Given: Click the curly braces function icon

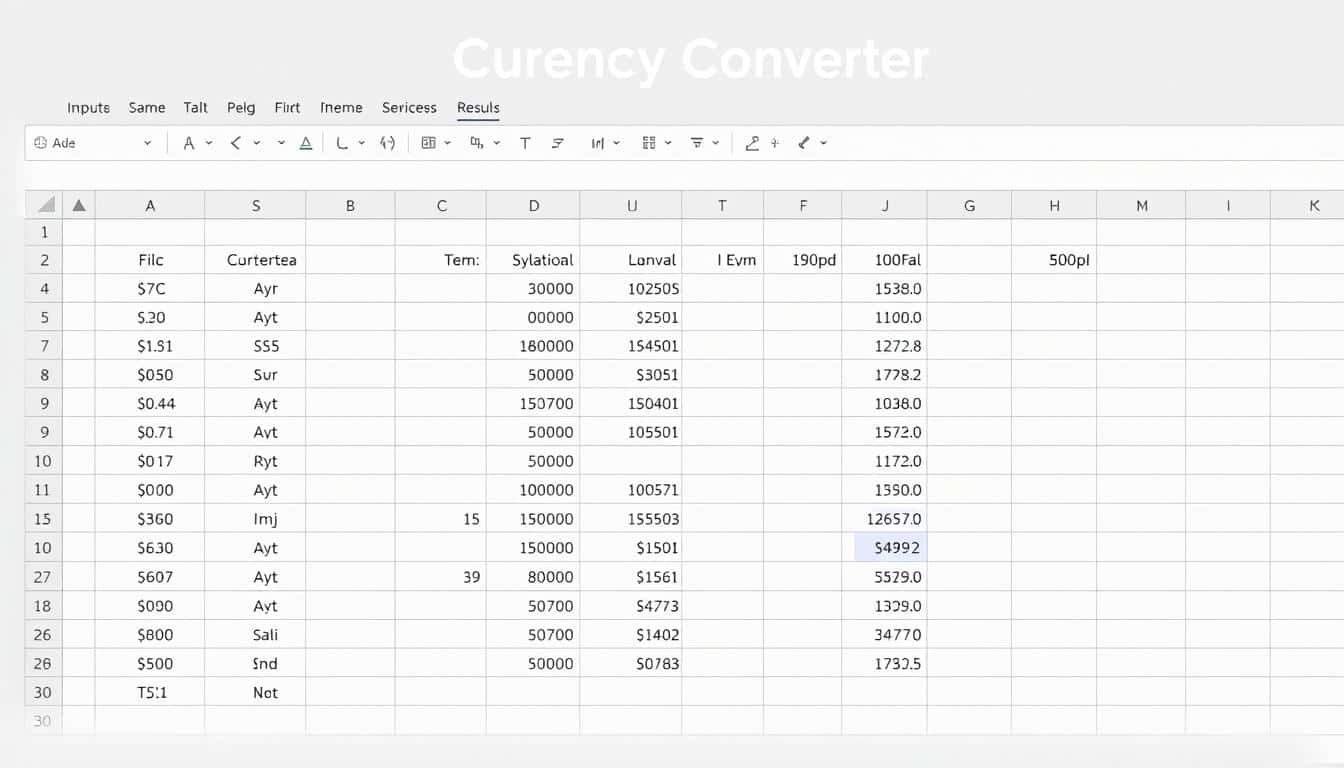Looking at the screenshot, I should (x=388, y=143).
